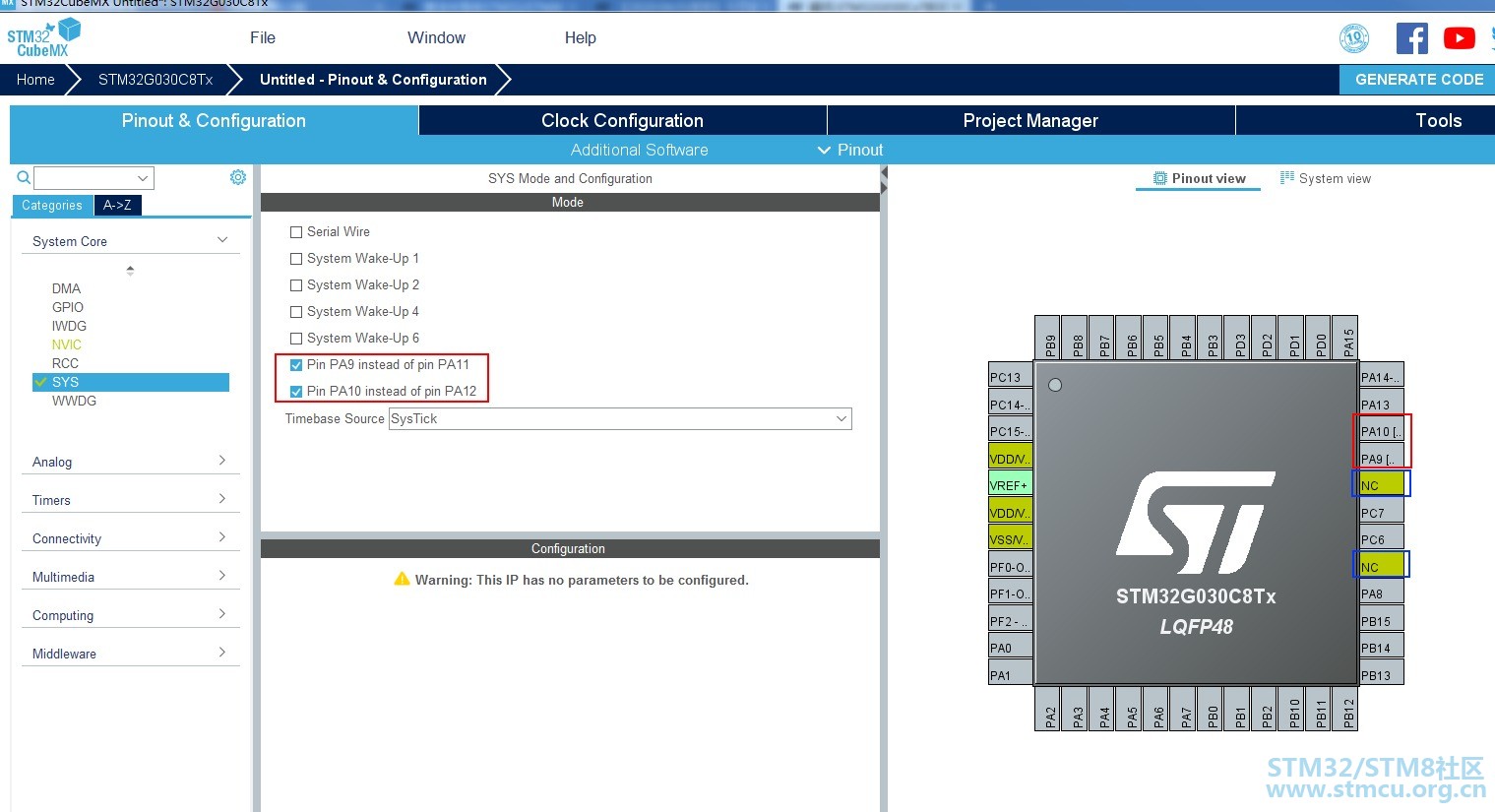This screenshot has width=1495, height=812.
Task: Uncheck Pin PA9 instead of pin PA11
Action: coord(296,365)
